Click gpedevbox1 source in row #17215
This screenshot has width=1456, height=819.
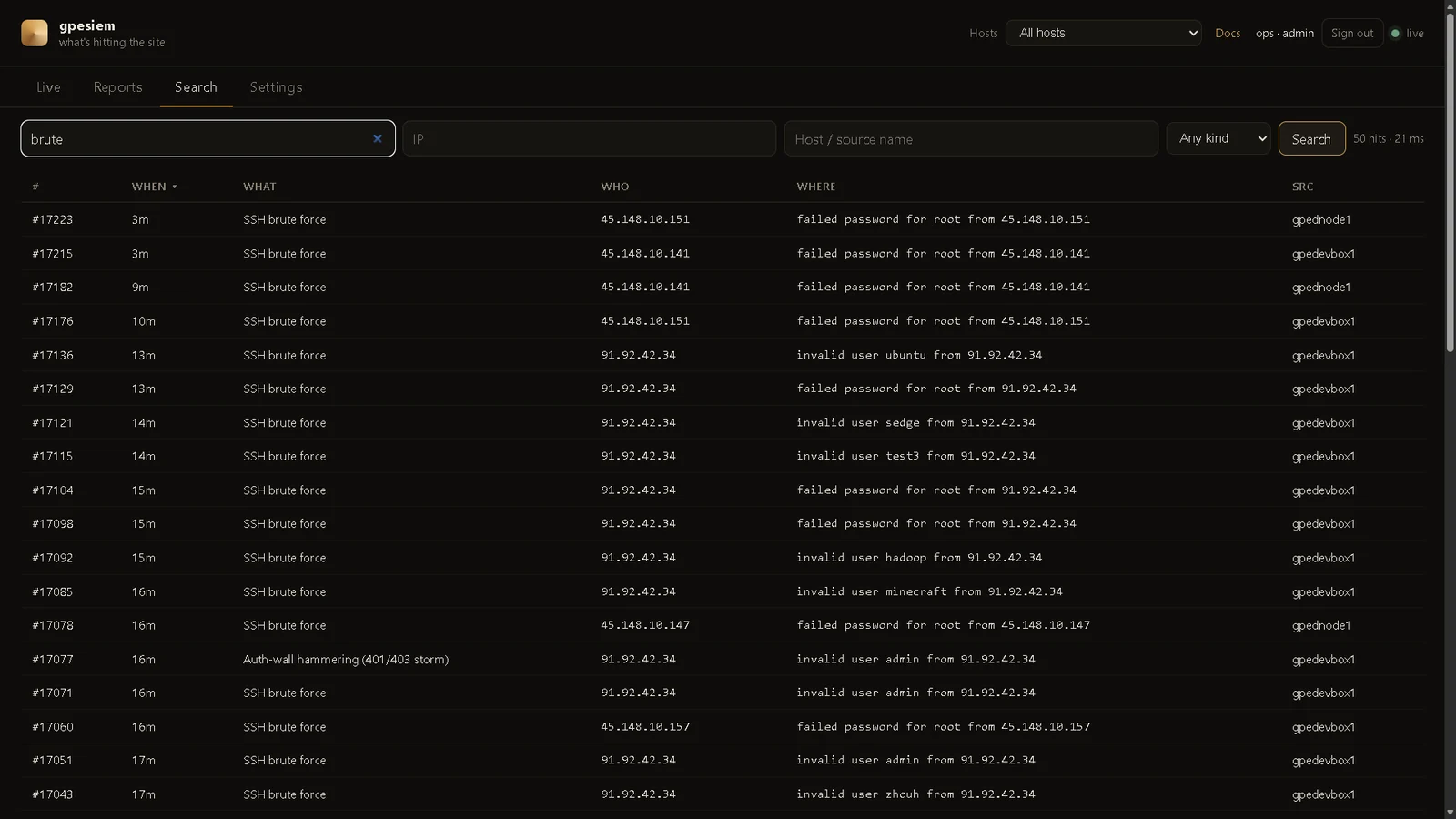click(1323, 253)
